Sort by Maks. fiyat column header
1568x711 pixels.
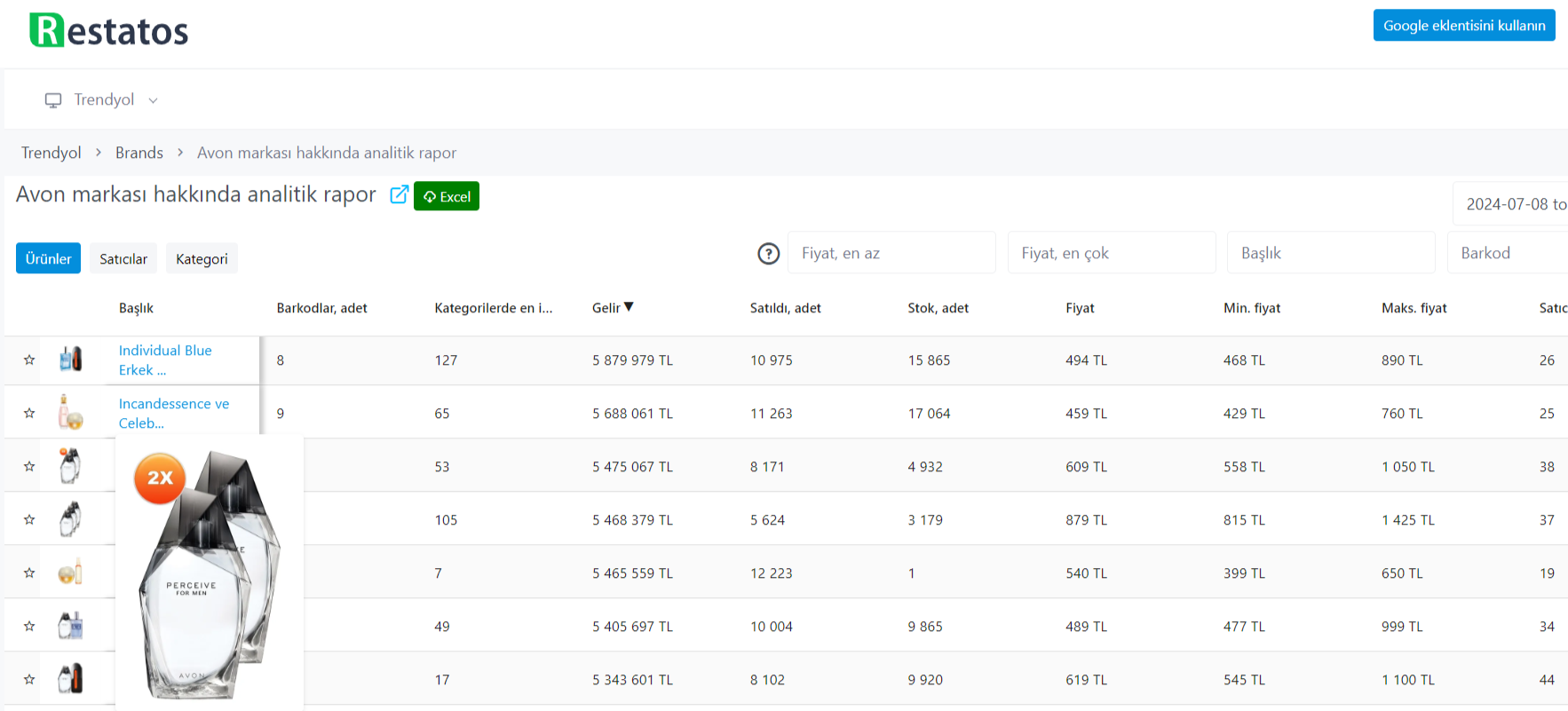coord(1414,308)
